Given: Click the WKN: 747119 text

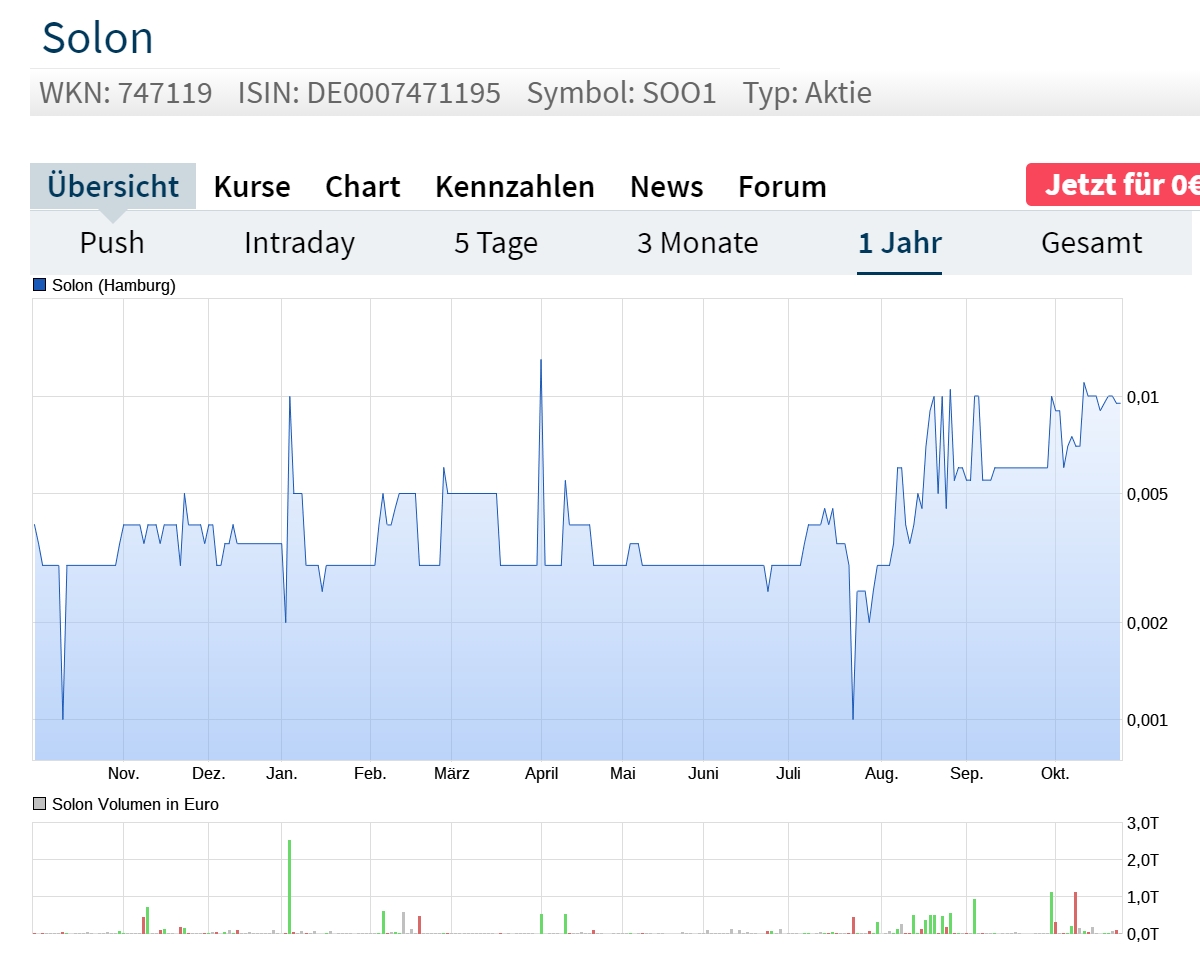Looking at the screenshot, I should pos(126,93).
